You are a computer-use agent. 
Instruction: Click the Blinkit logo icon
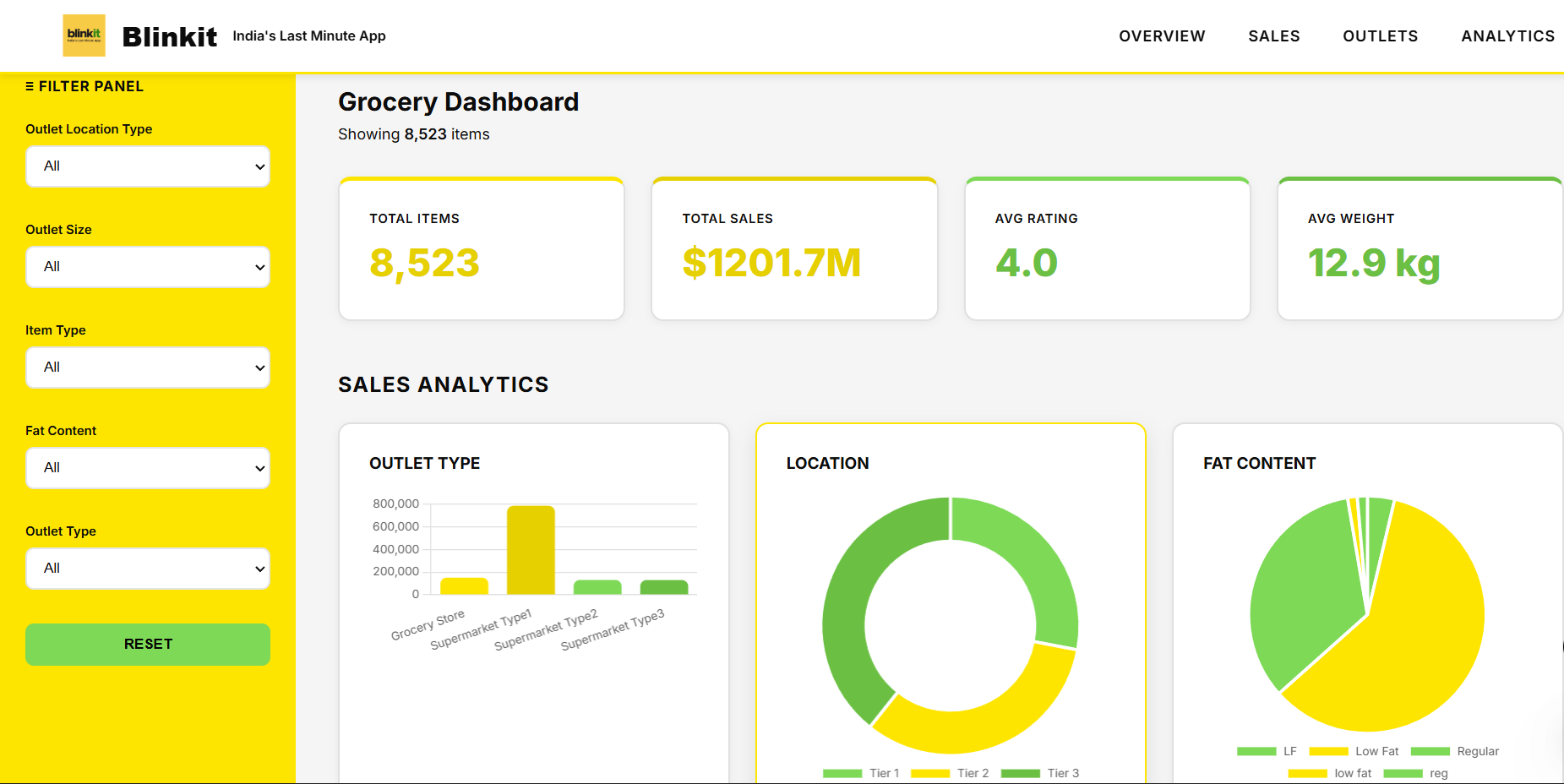point(84,35)
